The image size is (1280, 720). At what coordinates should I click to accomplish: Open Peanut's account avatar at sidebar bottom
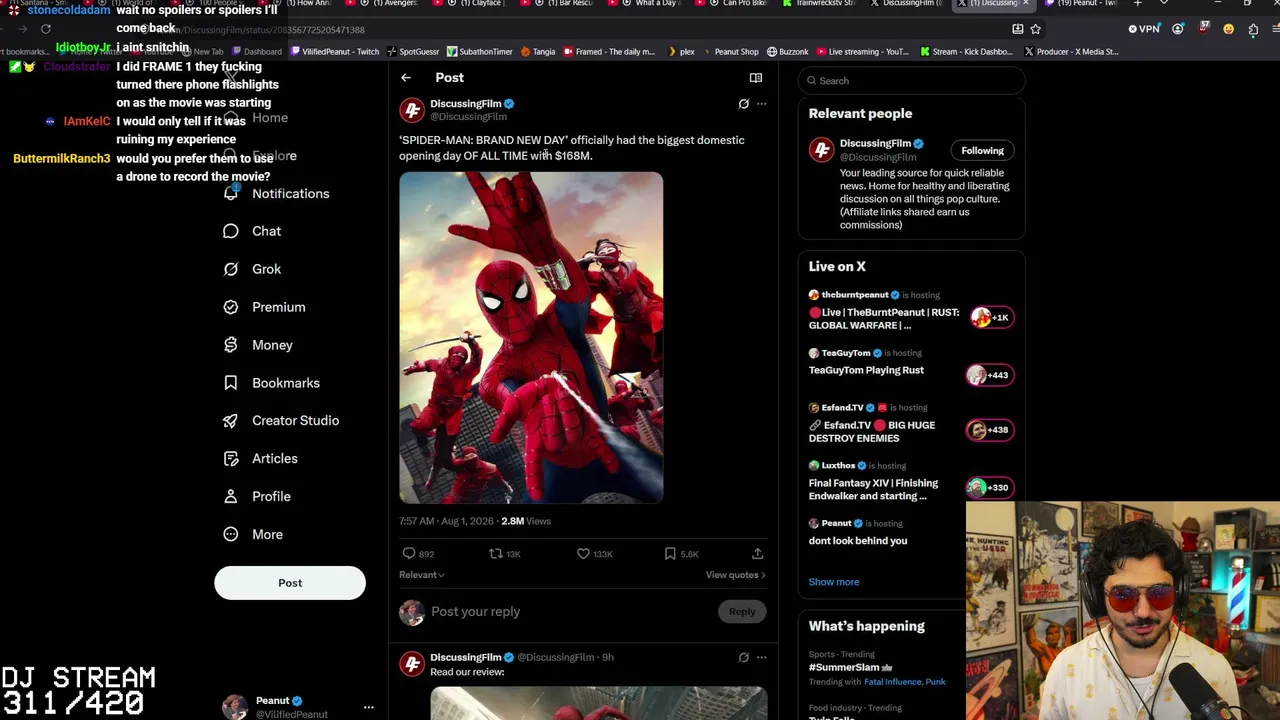(234, 707)
